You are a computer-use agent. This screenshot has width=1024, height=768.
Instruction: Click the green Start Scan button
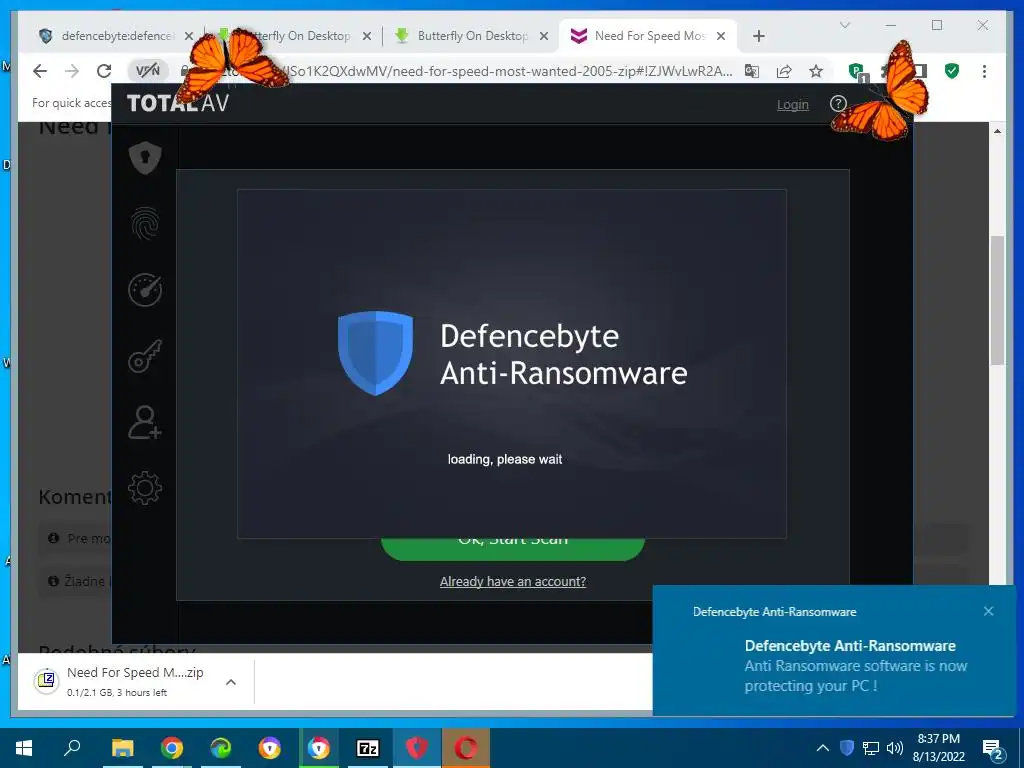click(513, 549)
